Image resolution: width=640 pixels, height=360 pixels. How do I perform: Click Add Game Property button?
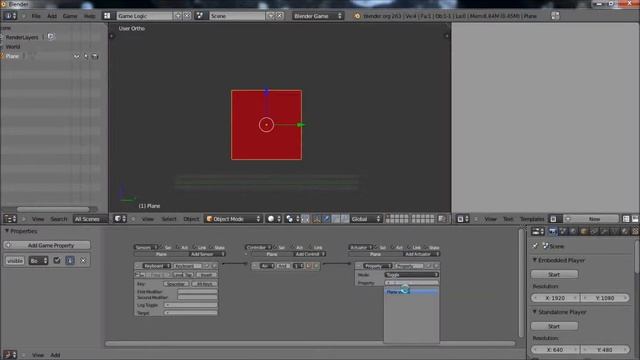47,245
